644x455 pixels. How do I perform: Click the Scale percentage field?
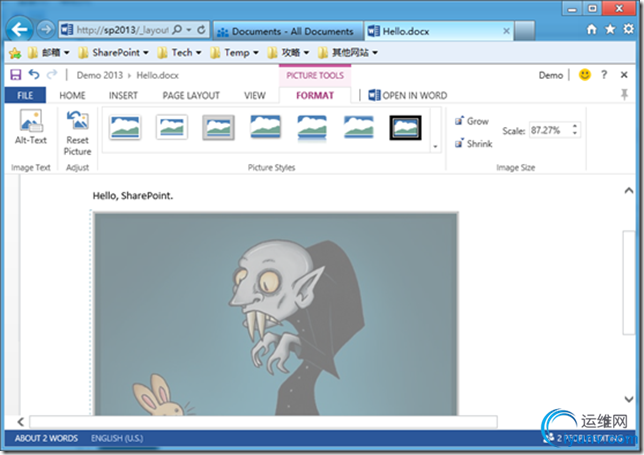coord(549,130)
